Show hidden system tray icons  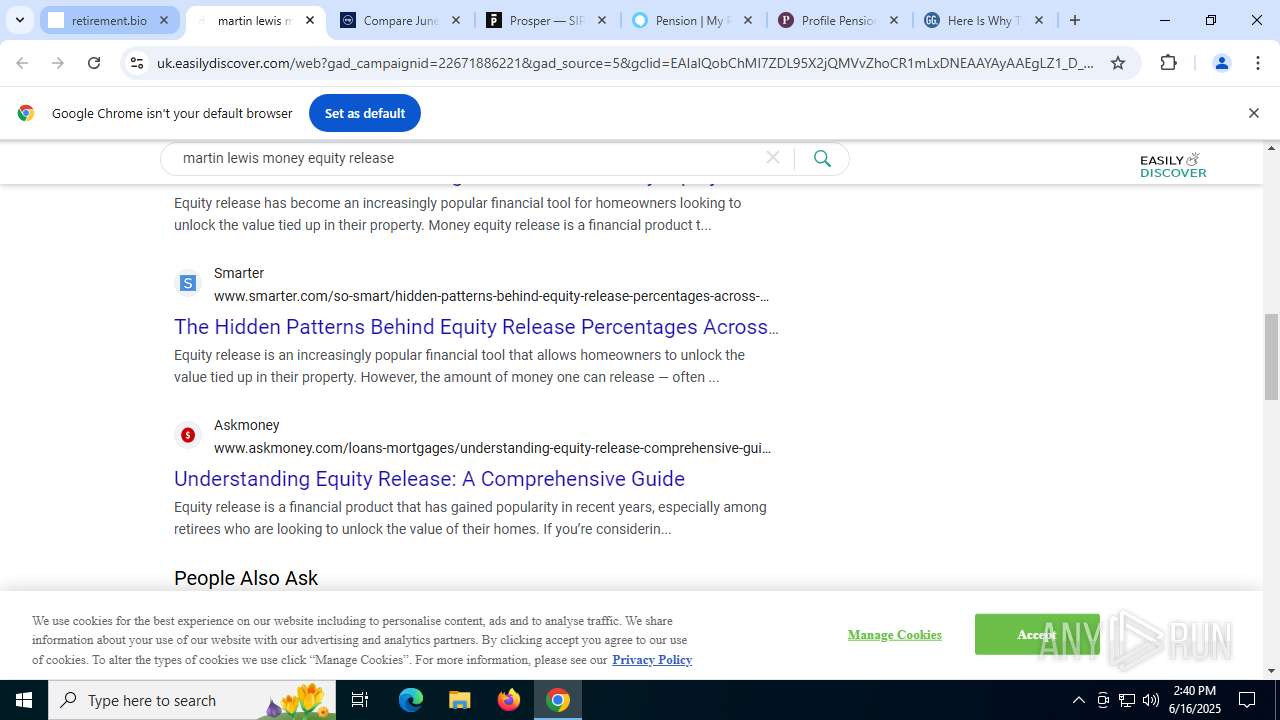[x=1078, y=700]
